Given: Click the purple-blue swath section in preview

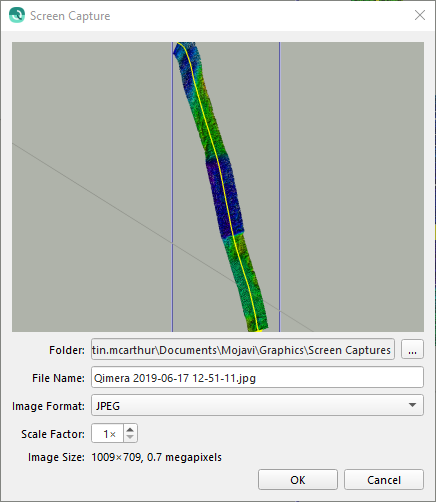Looking at the screenshot, I should [x=224, y=197].
